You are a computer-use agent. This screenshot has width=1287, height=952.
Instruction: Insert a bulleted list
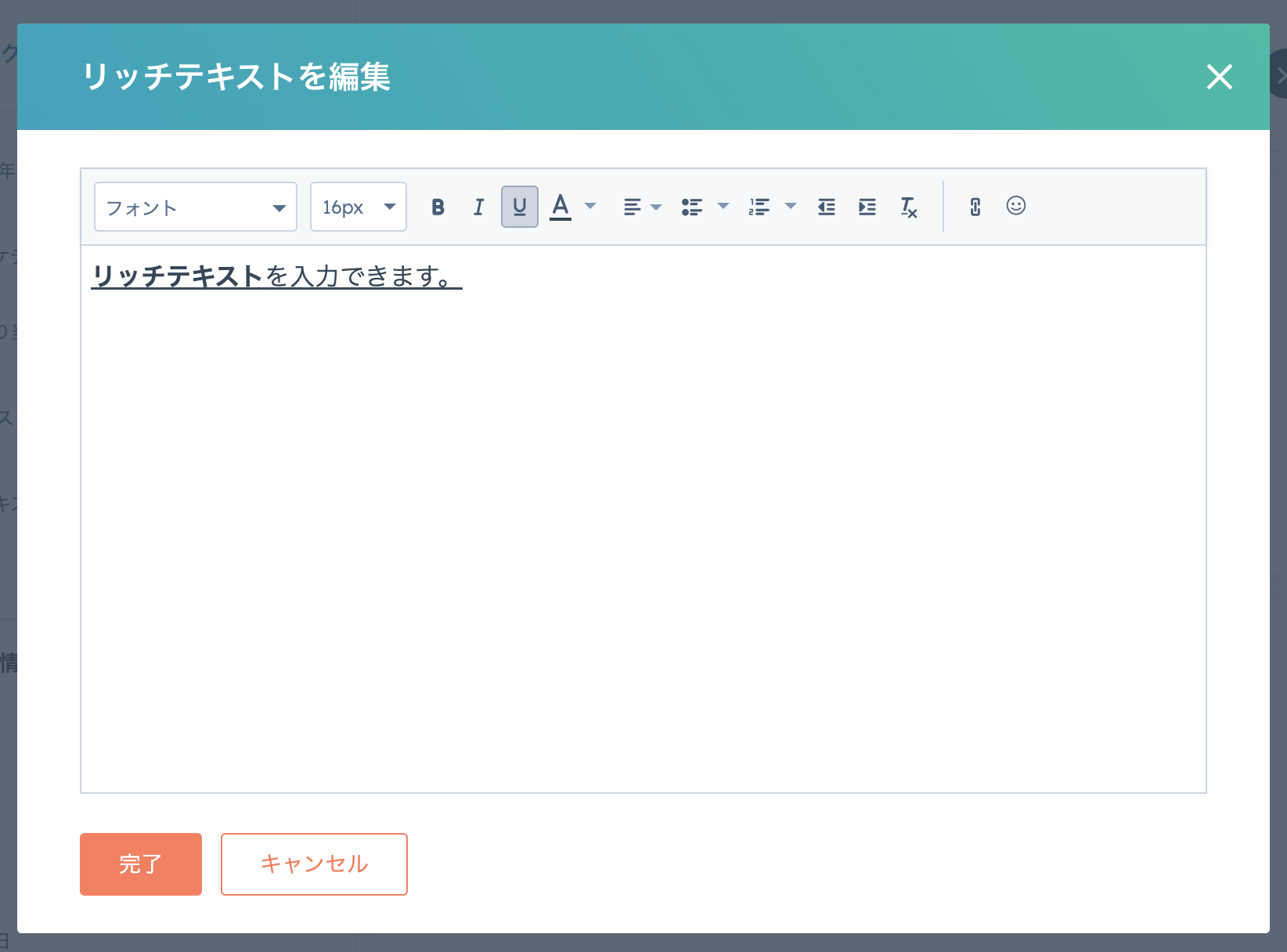pyautogui.click(x=691, y=207)
